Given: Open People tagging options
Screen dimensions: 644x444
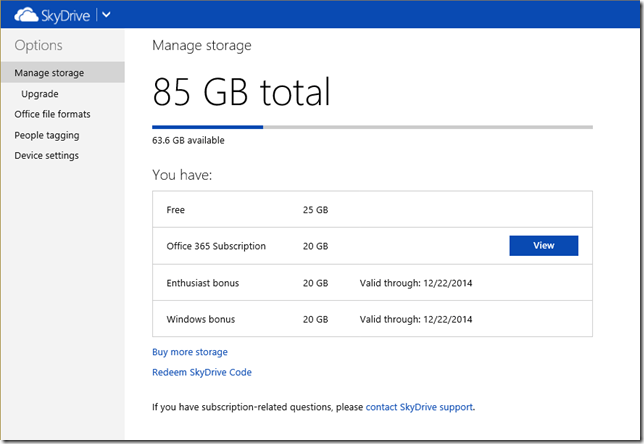Looking at the screenshot, I should point(47,135).
